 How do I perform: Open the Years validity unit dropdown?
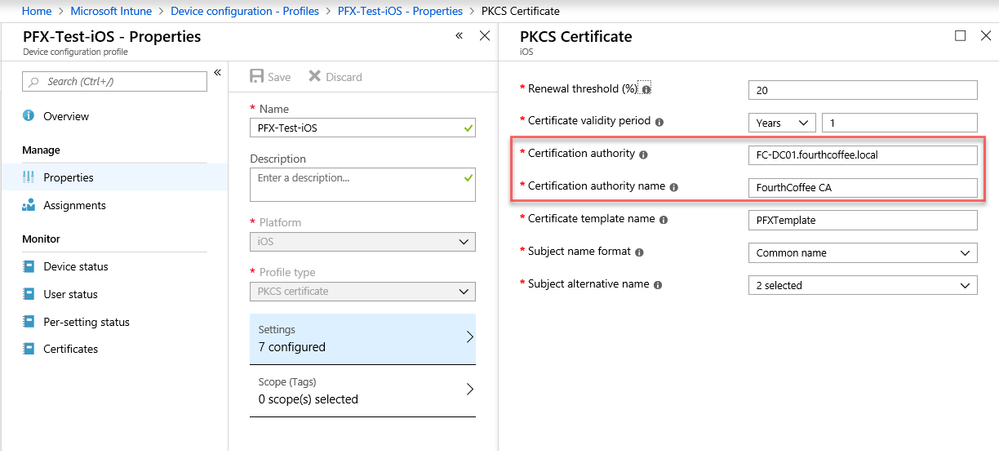click(782, 122)
